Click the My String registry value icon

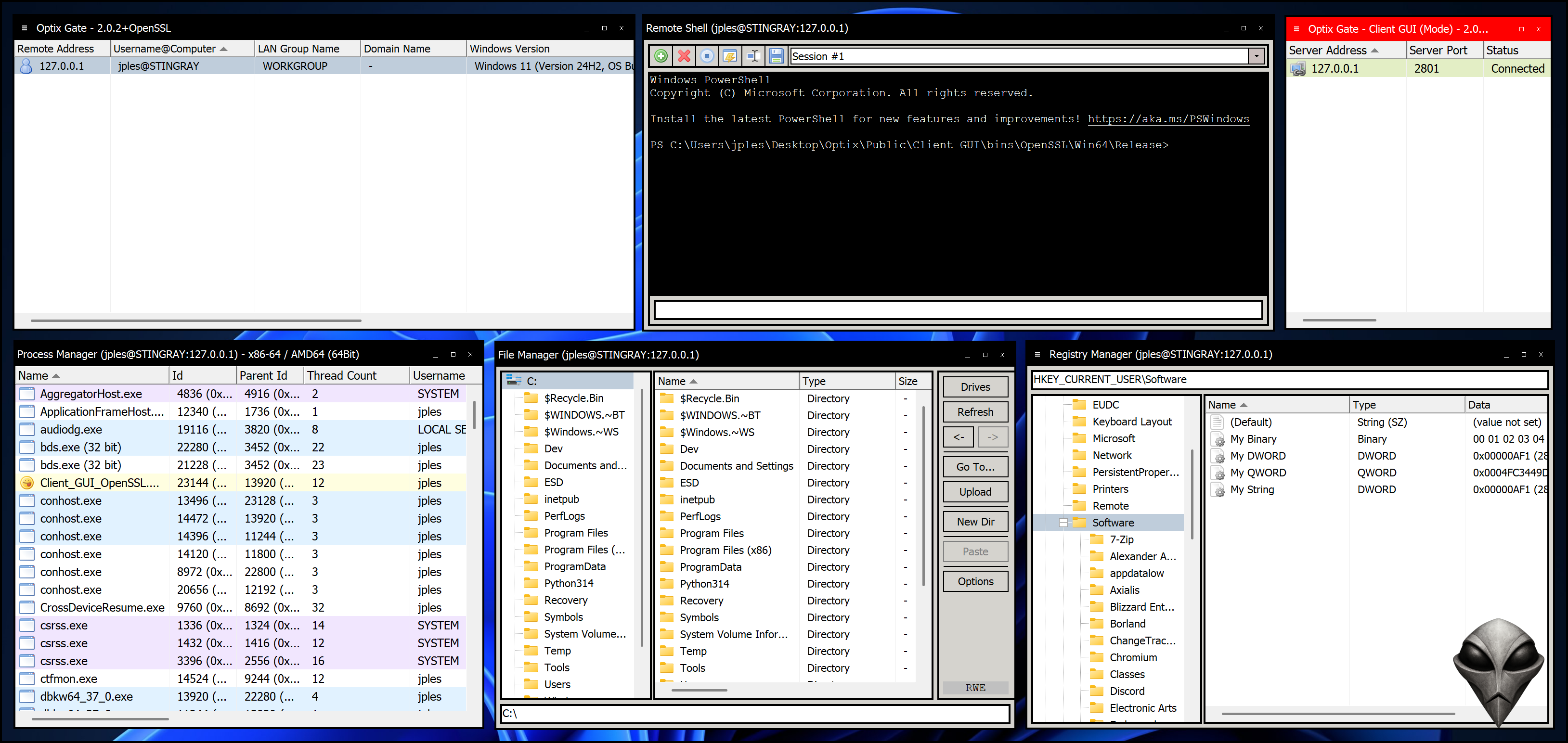pyautogui.click(x=1218, y=490)
